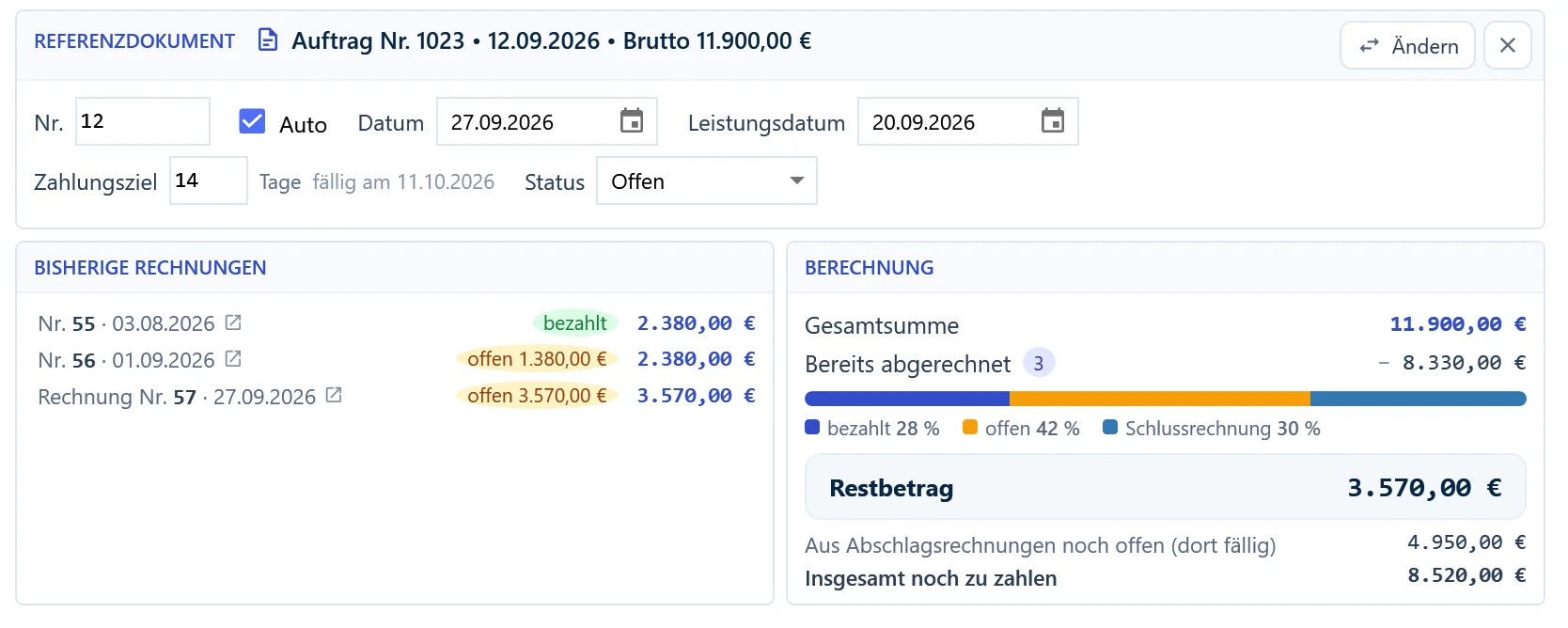Open invoice Nr. 56 via external link icon
This screenshot has width=1568, height=628.
click(x=233, y=359)
